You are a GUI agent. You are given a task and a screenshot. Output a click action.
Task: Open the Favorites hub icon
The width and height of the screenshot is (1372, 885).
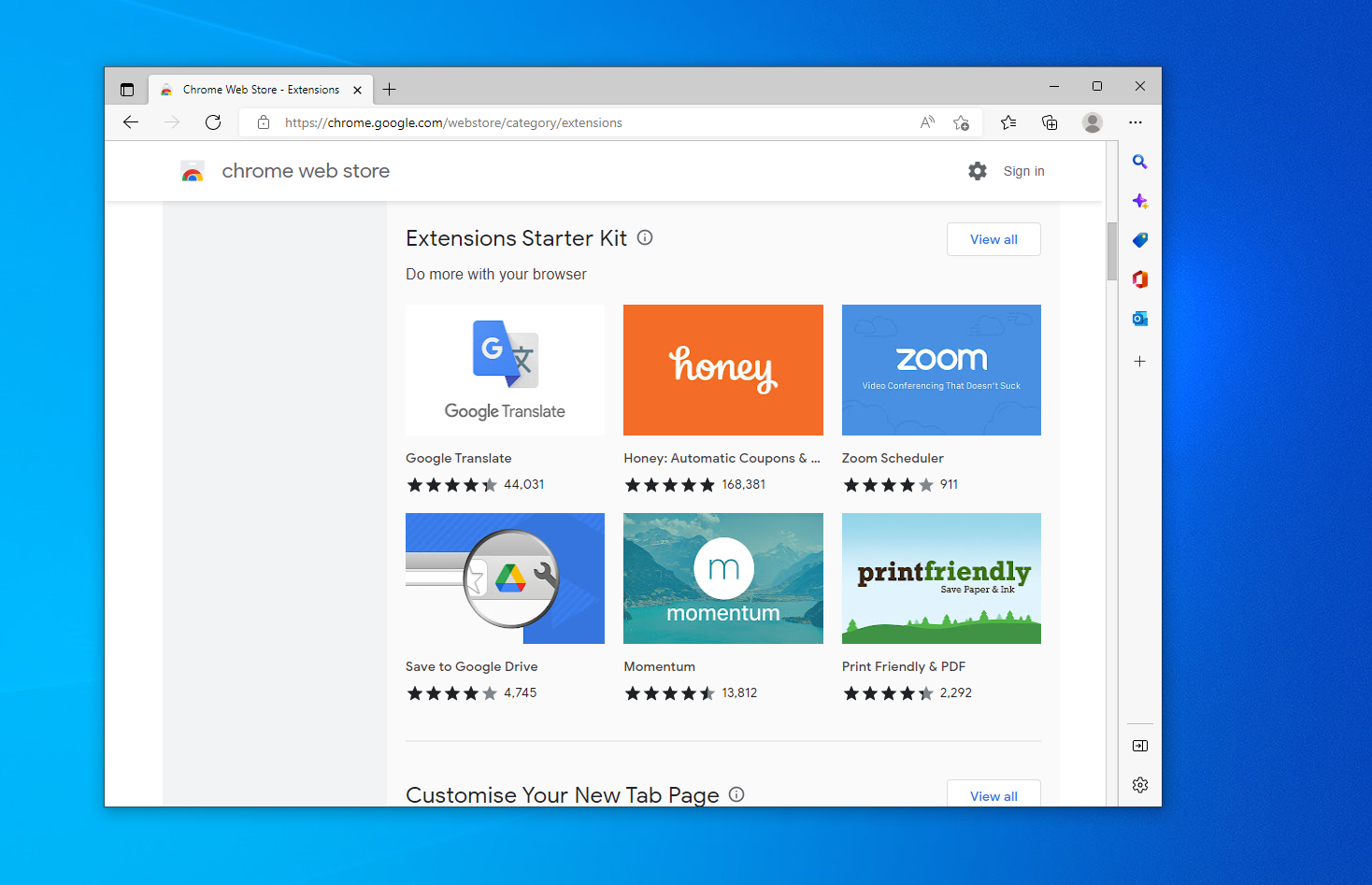click(x=1008, y=122)
